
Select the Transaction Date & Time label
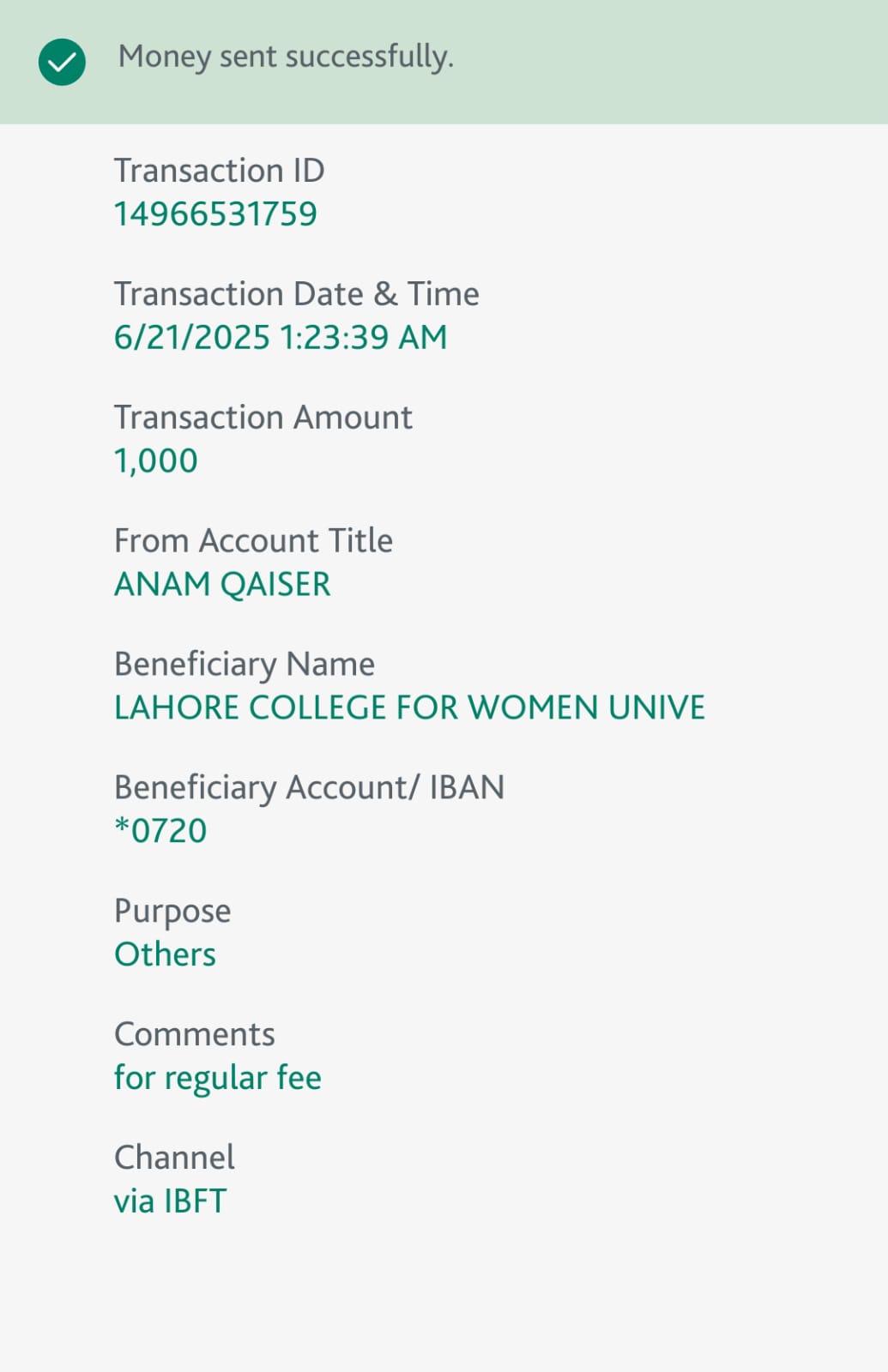click(x=296, y=294)
